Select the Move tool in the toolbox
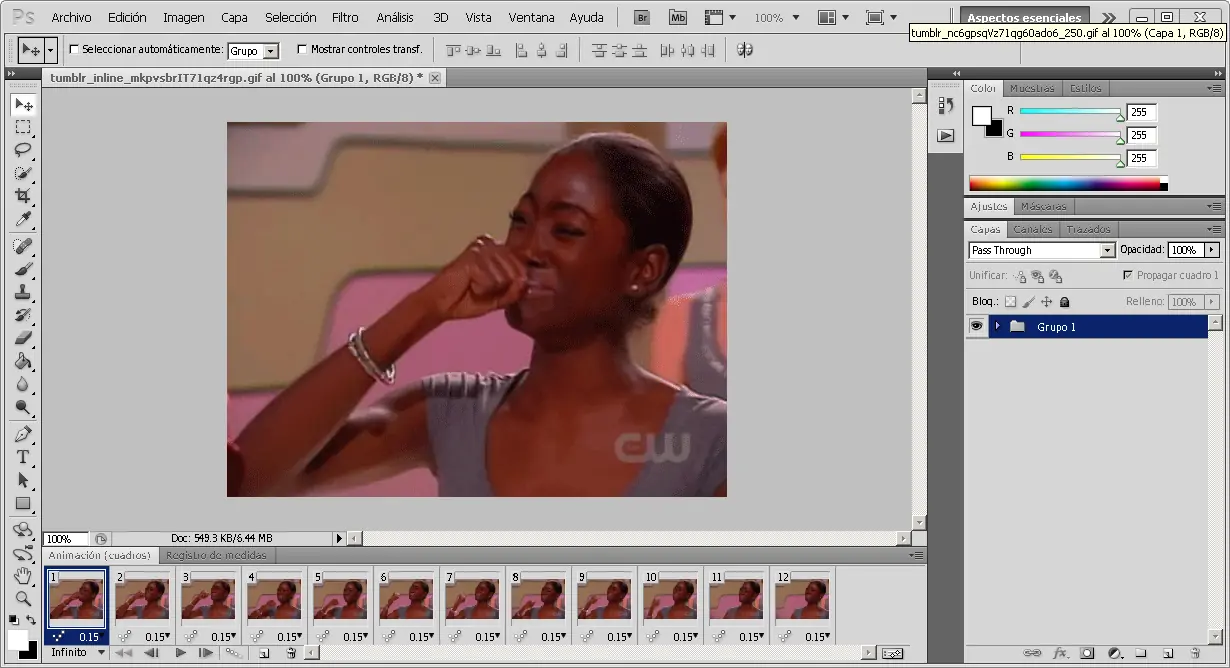1230x668 pixels. [23, 105]
